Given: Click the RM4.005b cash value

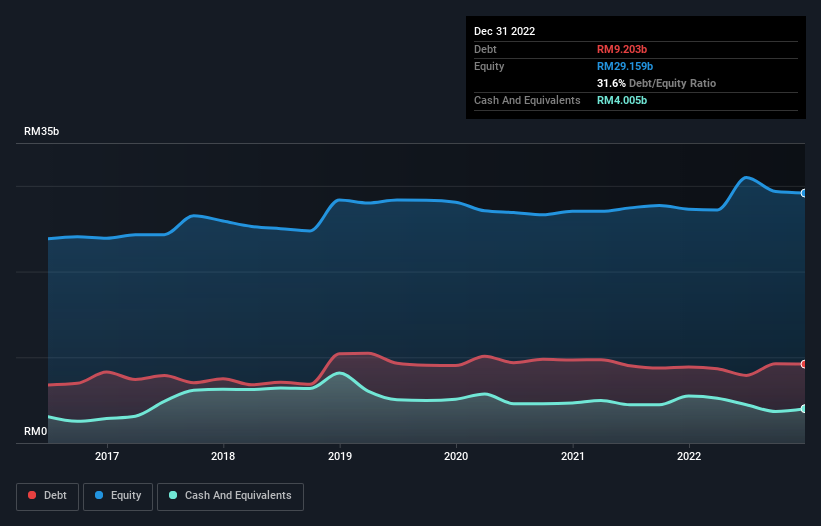Looking at the screenshot, I should pyautogui.click(x=622, y=100).
